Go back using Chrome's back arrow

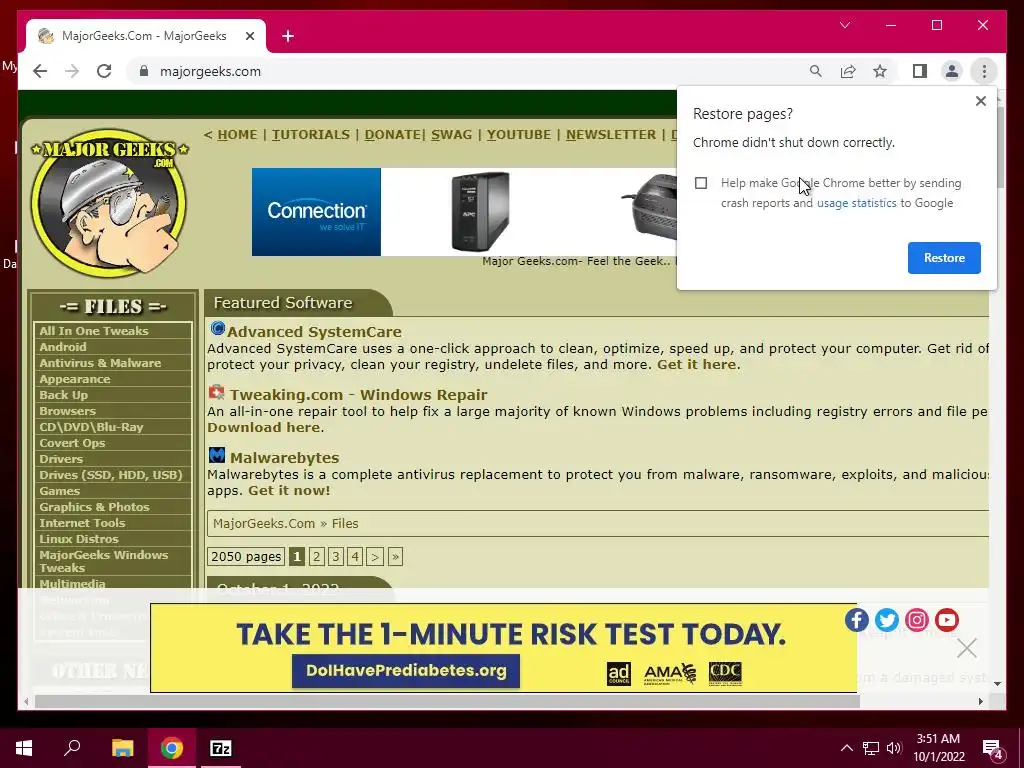(40, 71)
